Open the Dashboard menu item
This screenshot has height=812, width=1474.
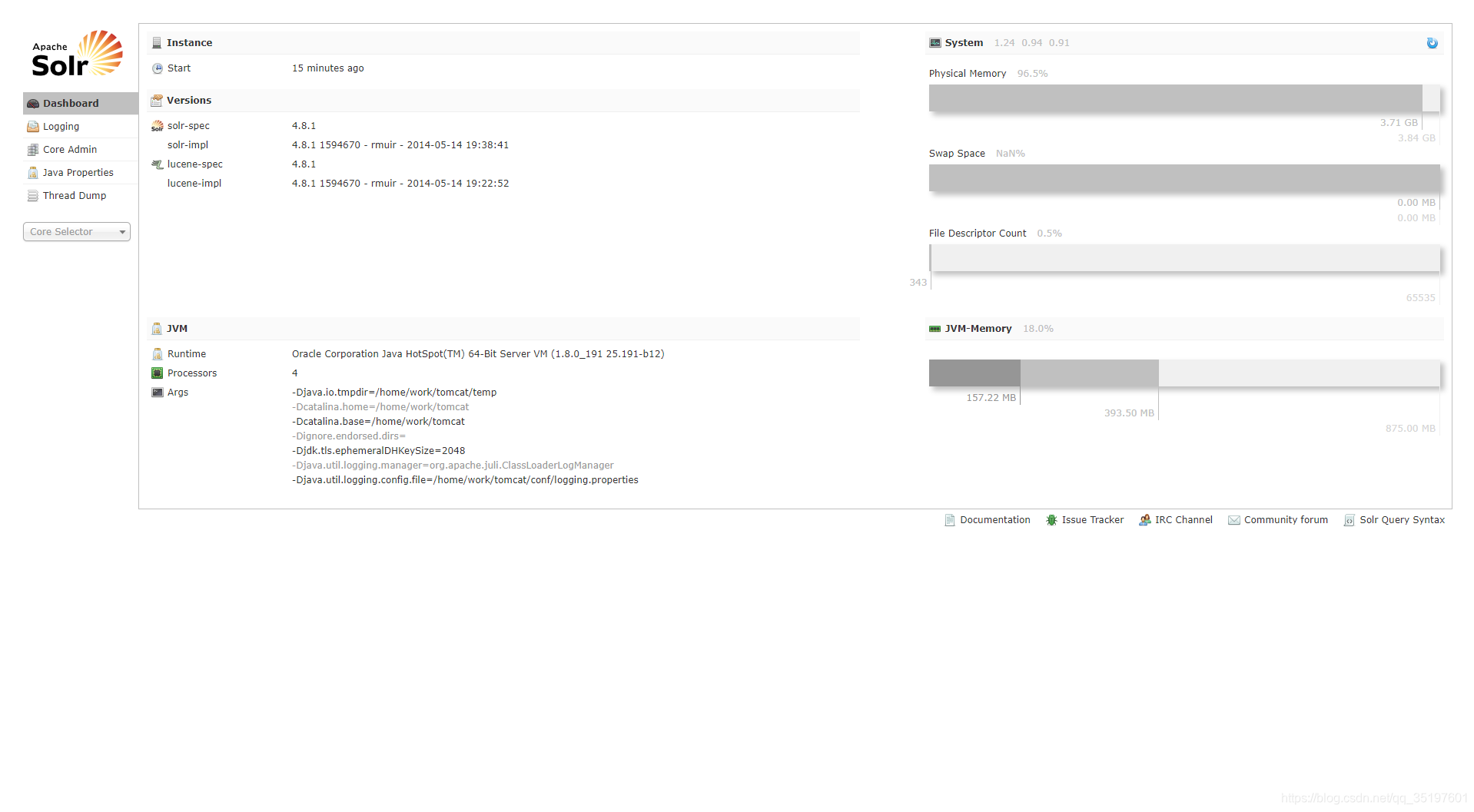click(x=81, y=104)
